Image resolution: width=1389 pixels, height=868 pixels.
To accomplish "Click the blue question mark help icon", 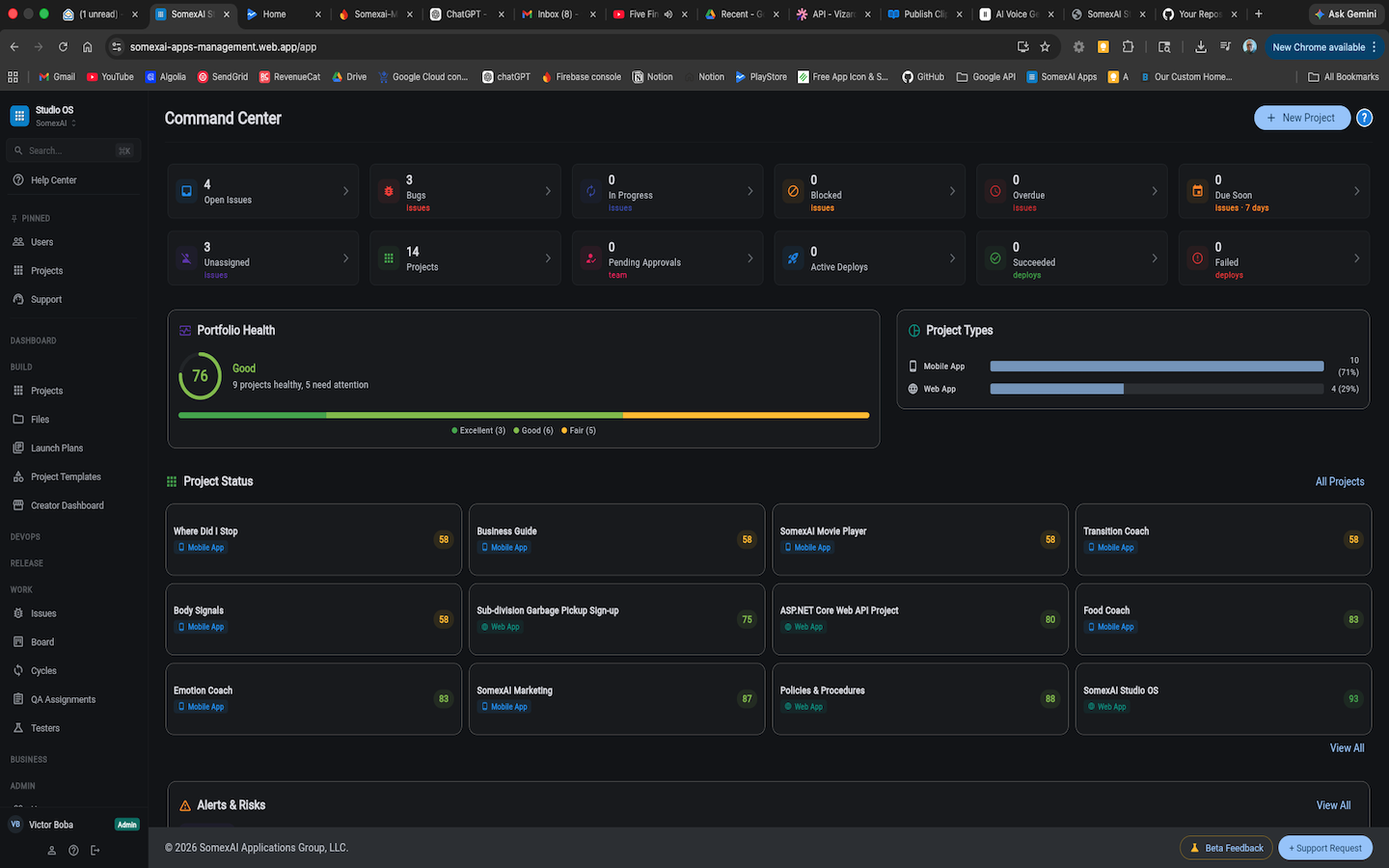I will 1364,118.
